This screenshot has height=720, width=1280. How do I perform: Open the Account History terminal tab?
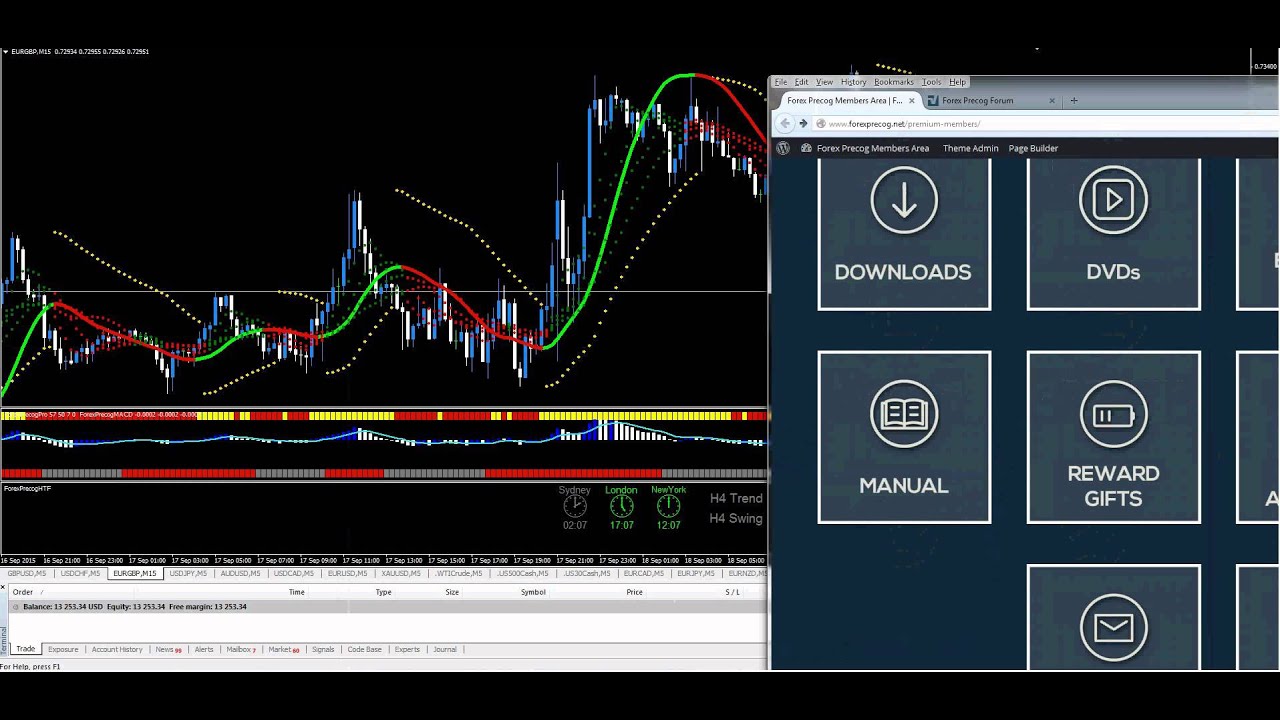tap(117, 649)
